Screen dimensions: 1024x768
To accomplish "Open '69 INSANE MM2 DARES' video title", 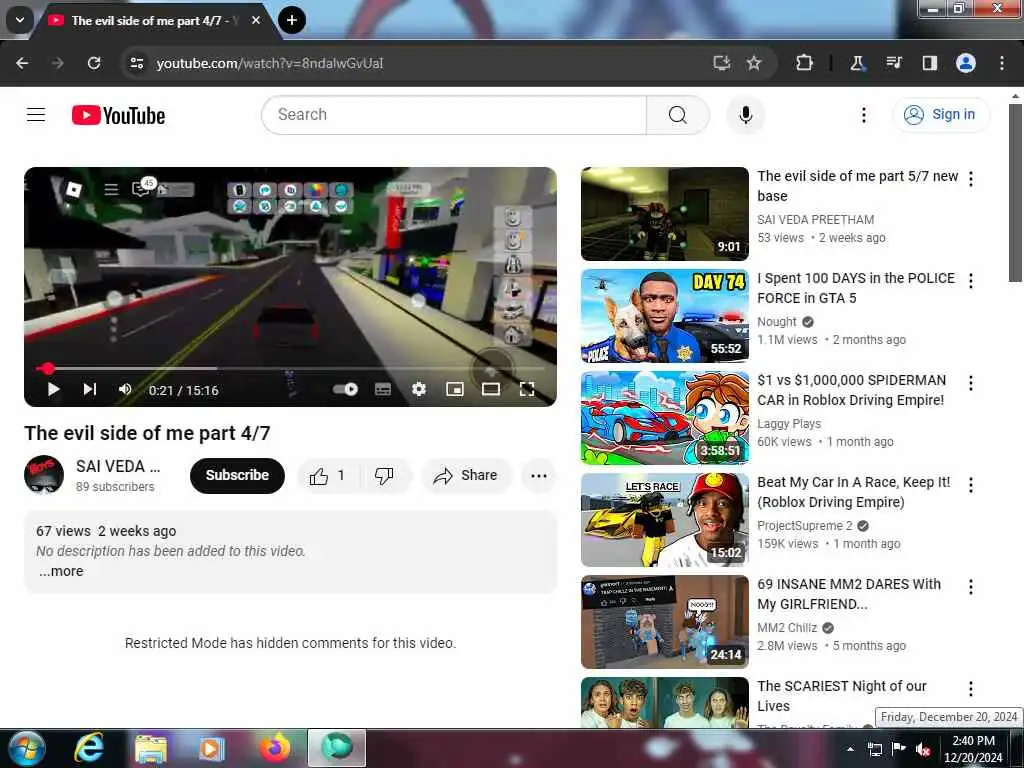I will (849, 594).
